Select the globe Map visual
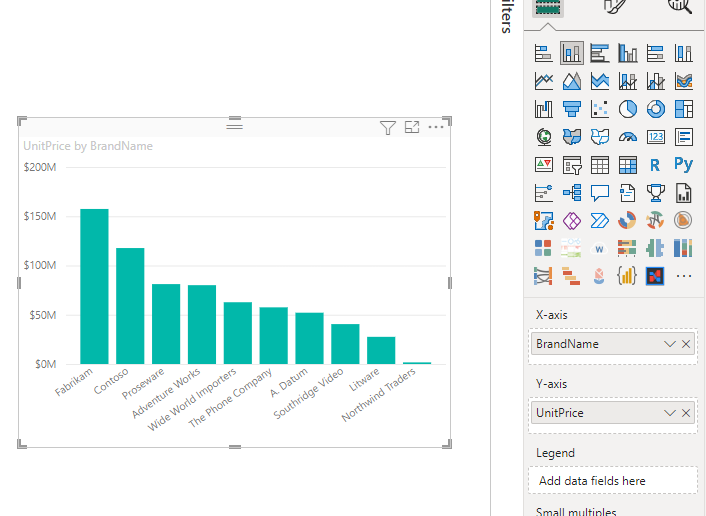Screen dimensions: 706x516 (544, 137)
